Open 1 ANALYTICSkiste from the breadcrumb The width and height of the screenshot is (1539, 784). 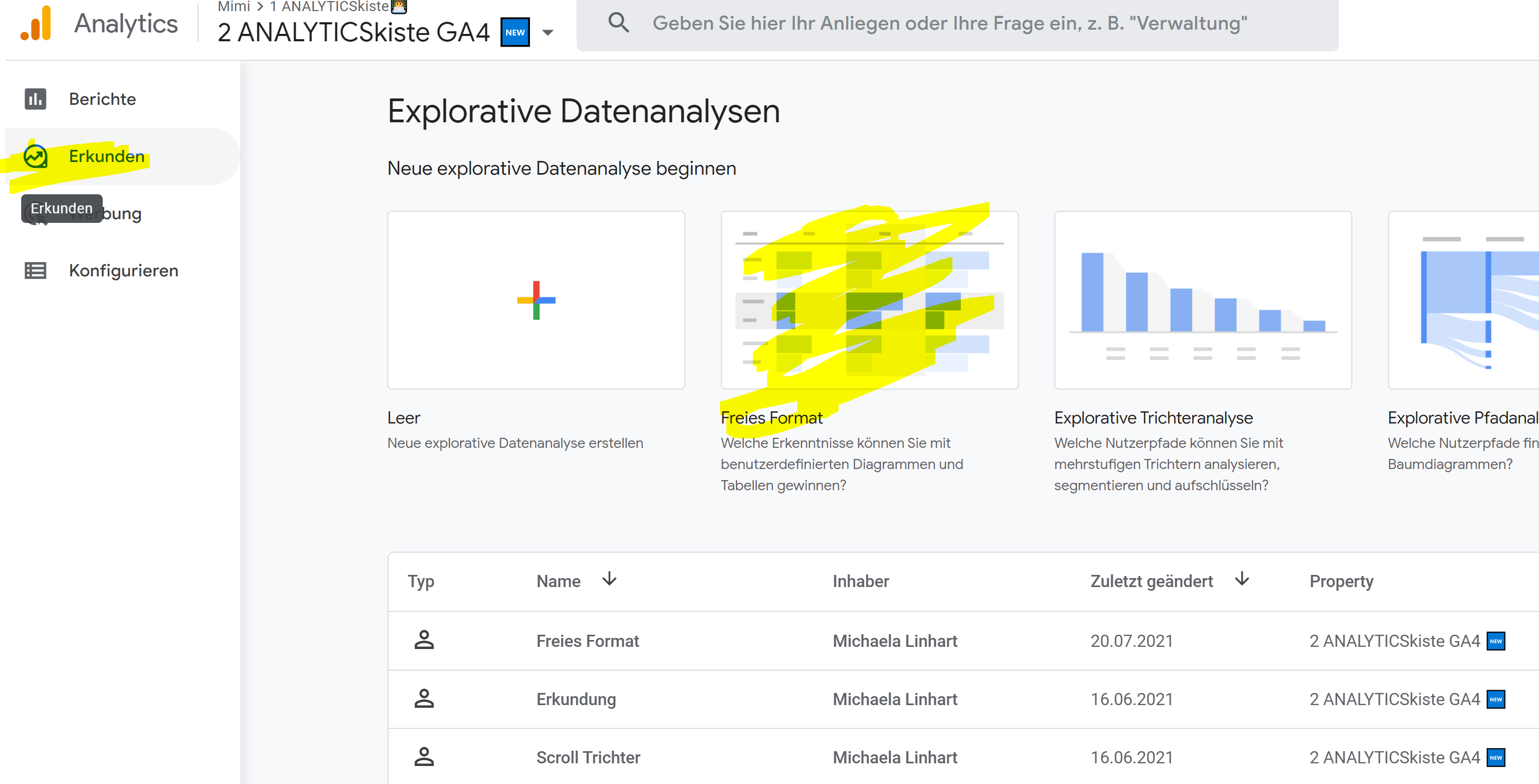tap(331, 7)
